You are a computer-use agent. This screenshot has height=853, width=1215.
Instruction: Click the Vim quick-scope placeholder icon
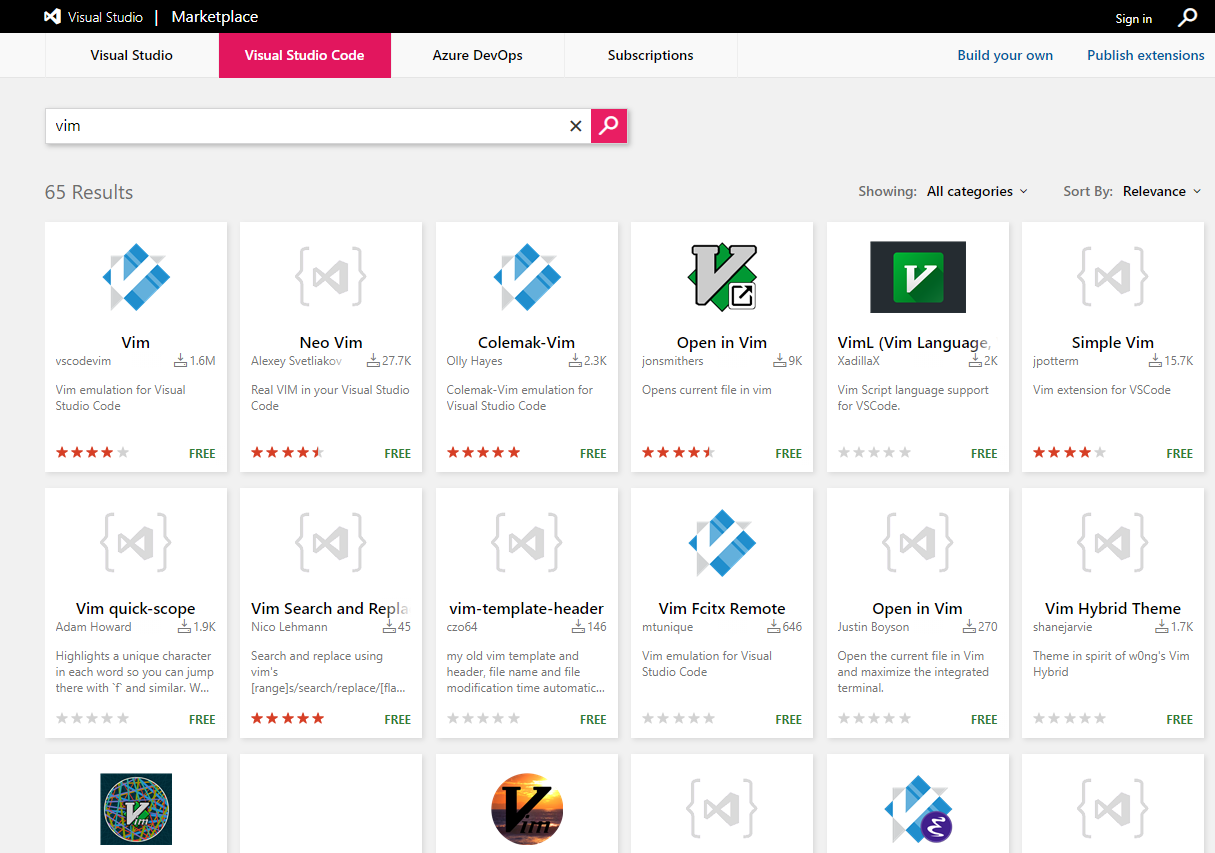coord(136,543)
